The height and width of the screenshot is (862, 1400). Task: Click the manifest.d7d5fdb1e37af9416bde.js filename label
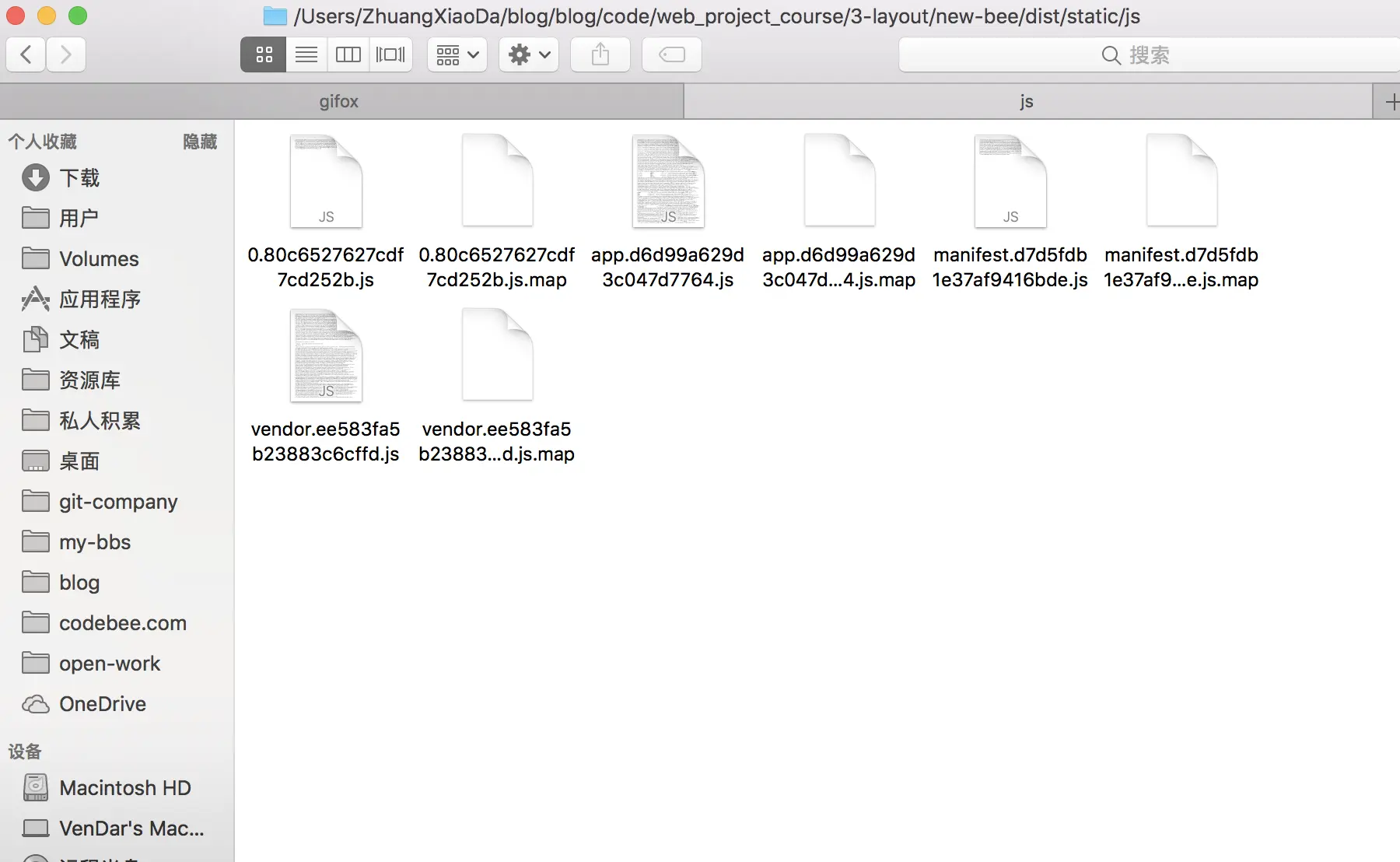coord(1010,267)
